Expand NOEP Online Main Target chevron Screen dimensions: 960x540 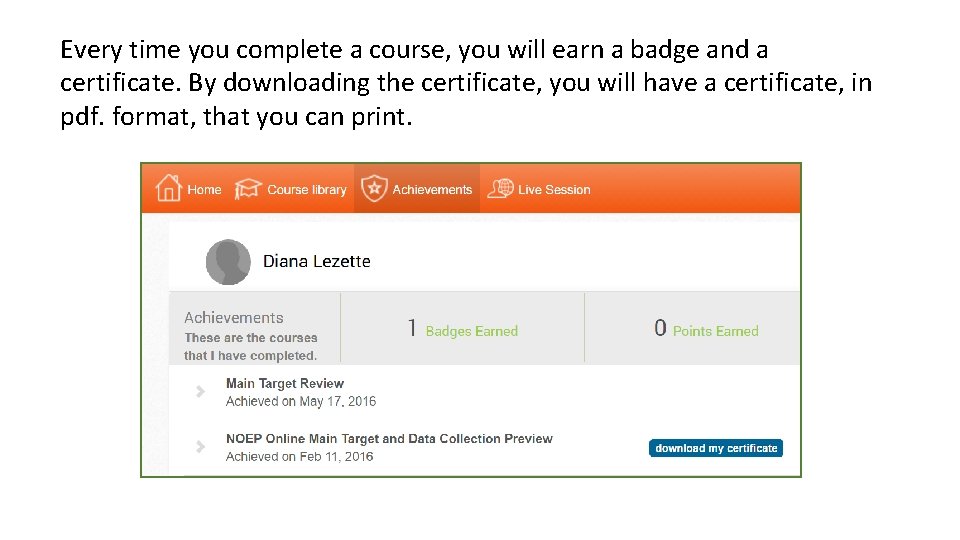[201, 446]
